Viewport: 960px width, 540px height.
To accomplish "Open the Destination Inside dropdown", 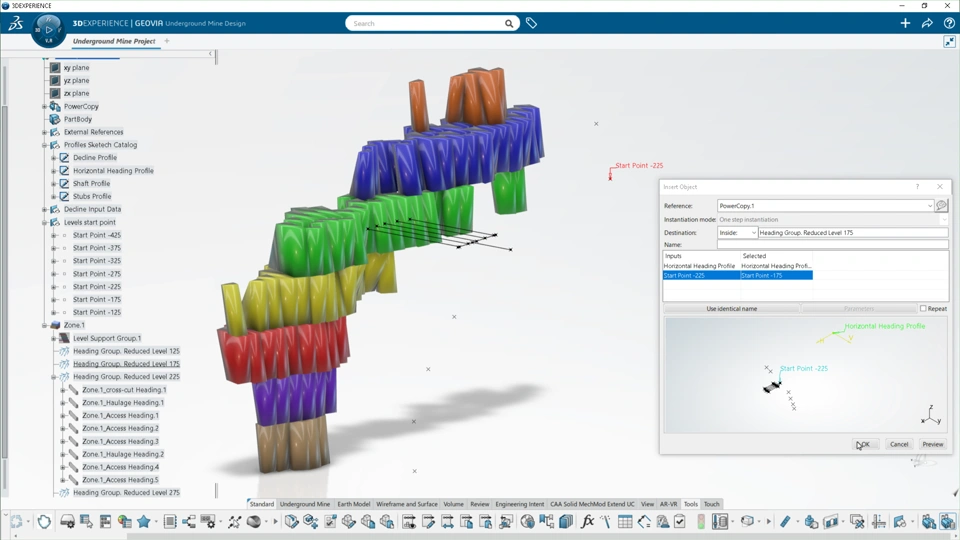I will point(753,233).
